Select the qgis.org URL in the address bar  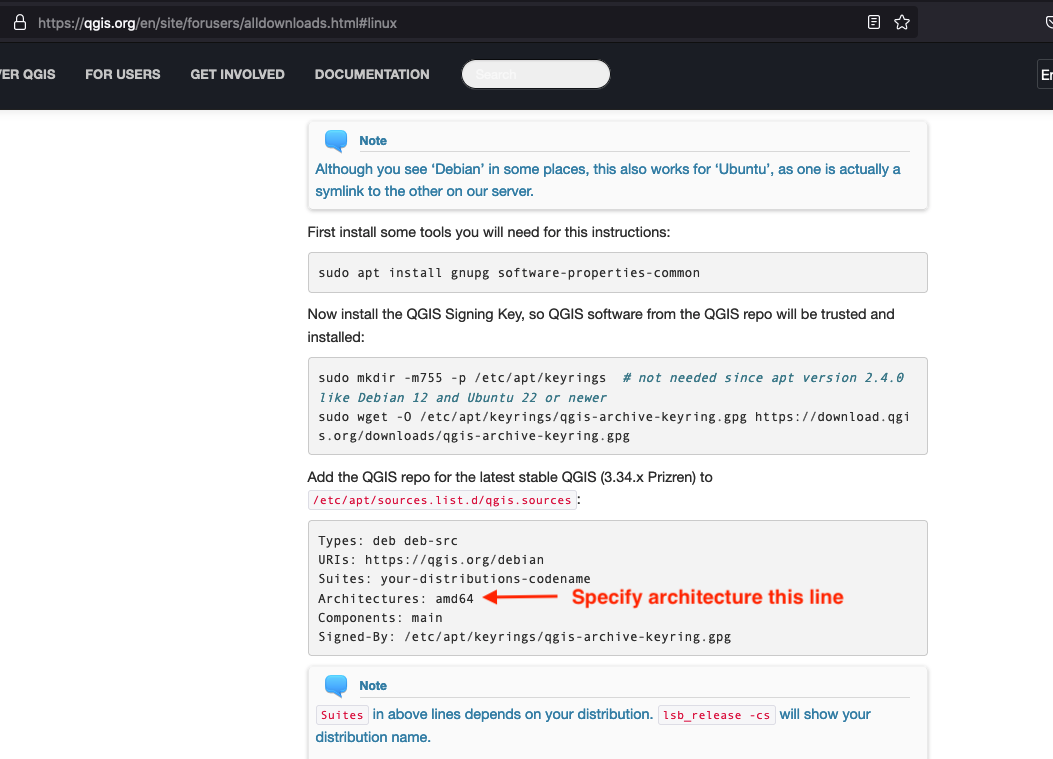(218, 24)
